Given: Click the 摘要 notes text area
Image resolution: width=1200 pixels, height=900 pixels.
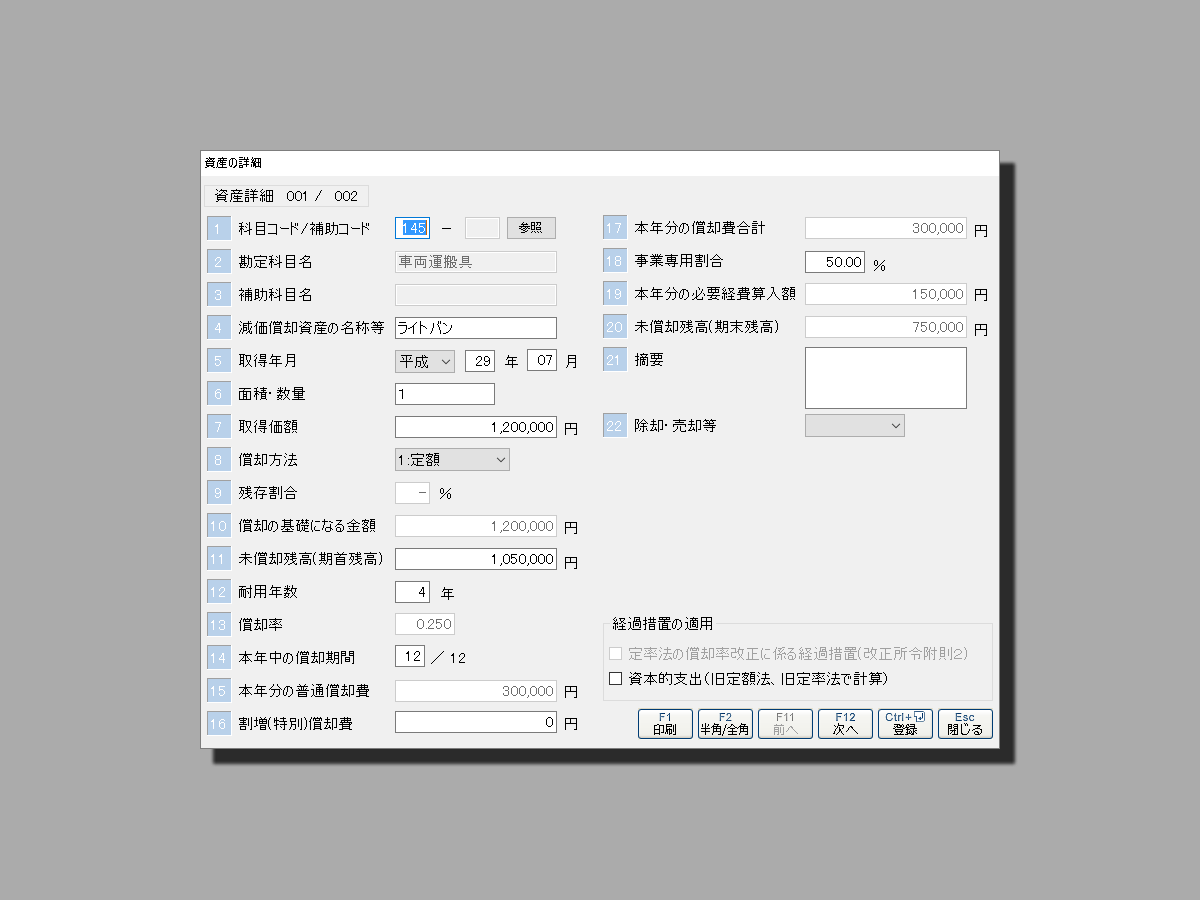Looking at the screenshot, I should pyautogui.click(x=885, y=378).
